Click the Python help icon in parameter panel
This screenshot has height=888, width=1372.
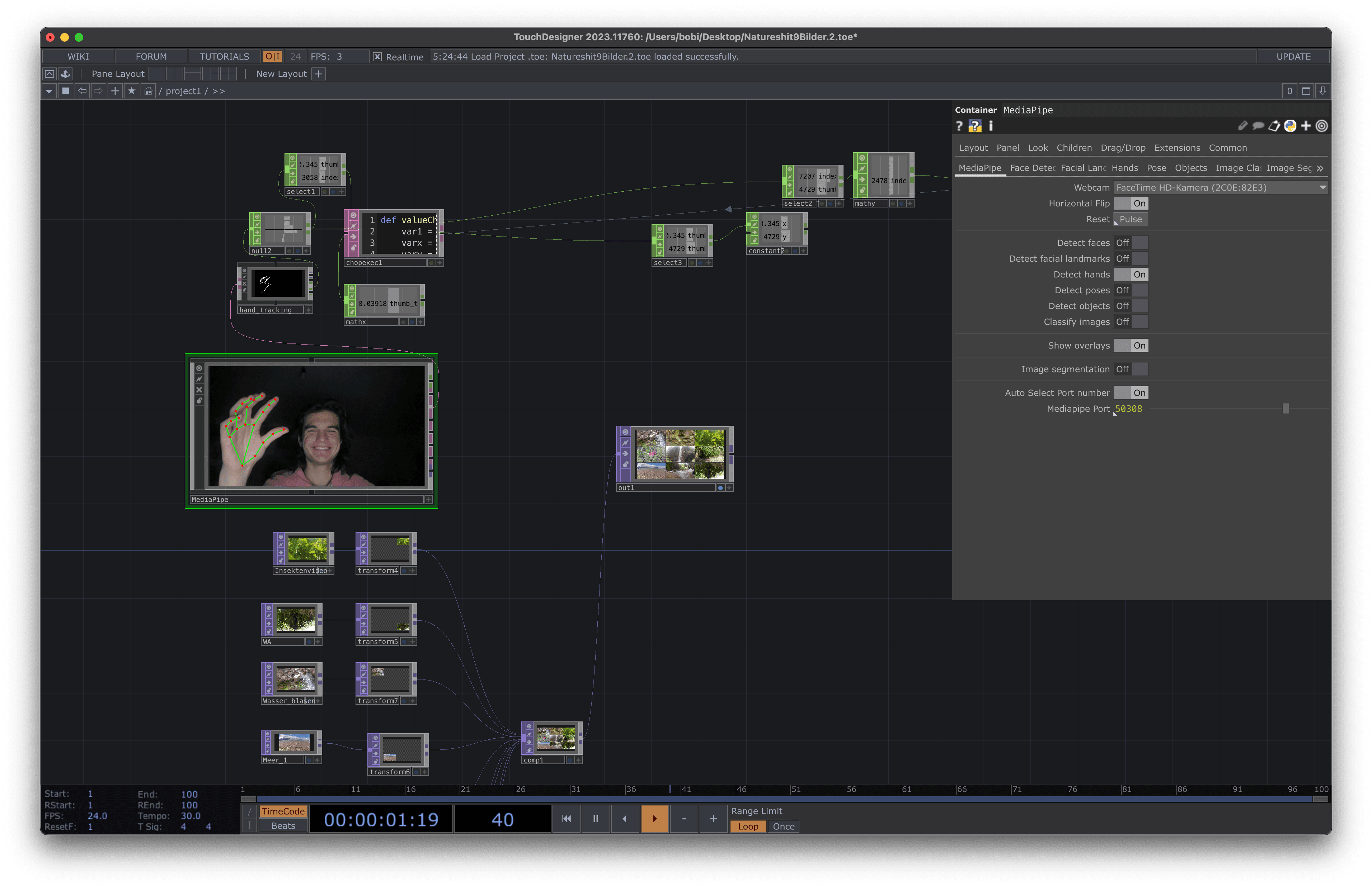[x=974, y=126]
